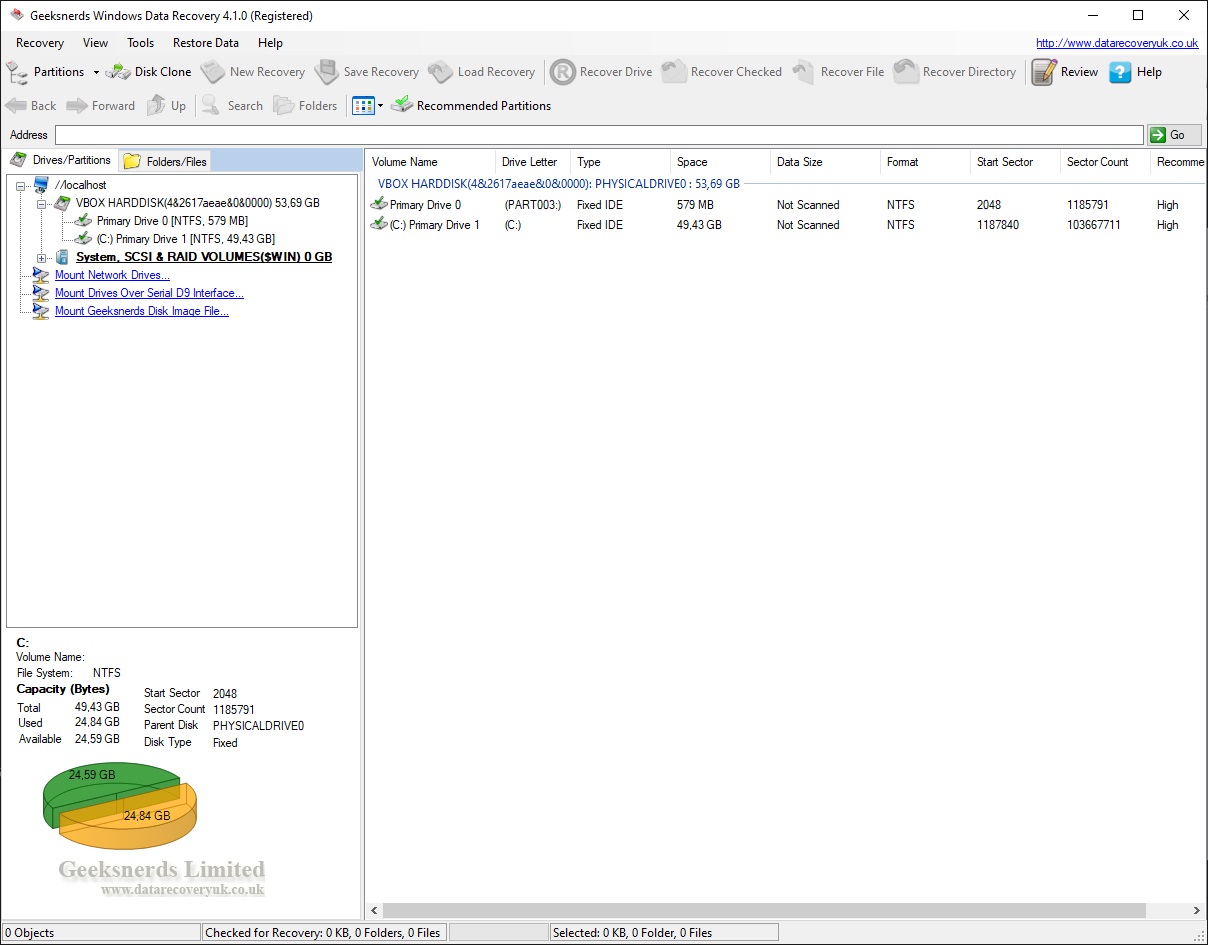Open the Help toolbar button
The width and height of the screenshot is (1208, 945).
coord(1136,72)
